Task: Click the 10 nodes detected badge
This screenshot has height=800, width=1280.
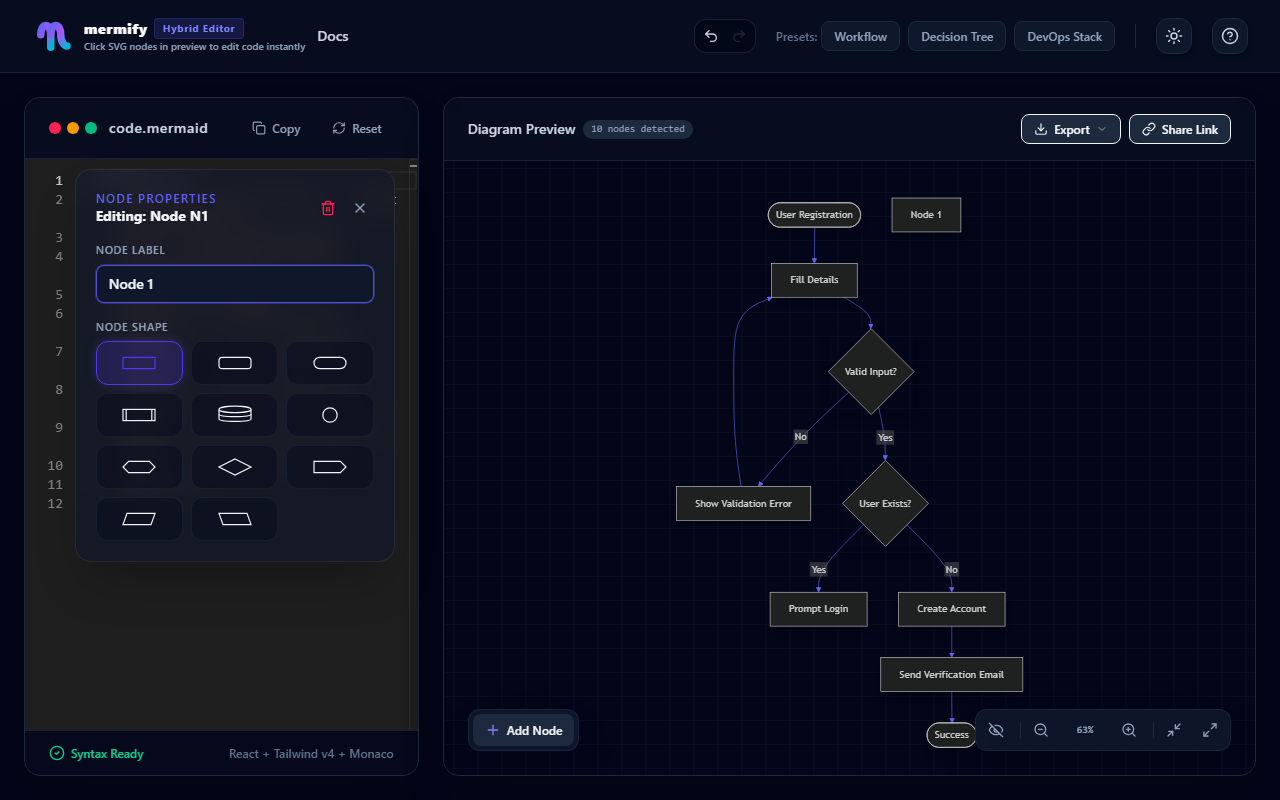Action: [x=638, y=129]
